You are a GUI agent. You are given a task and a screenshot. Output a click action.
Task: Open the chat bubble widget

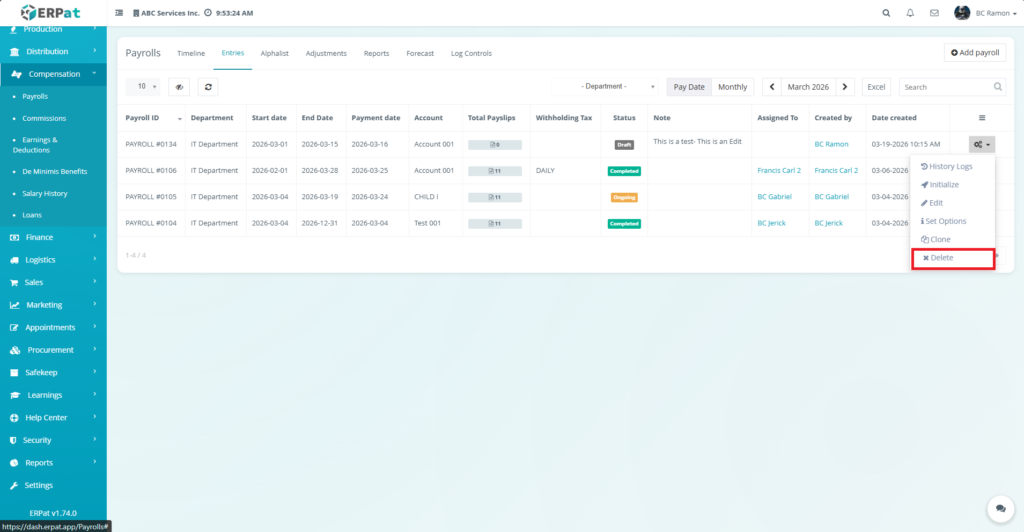pos(997,508)
